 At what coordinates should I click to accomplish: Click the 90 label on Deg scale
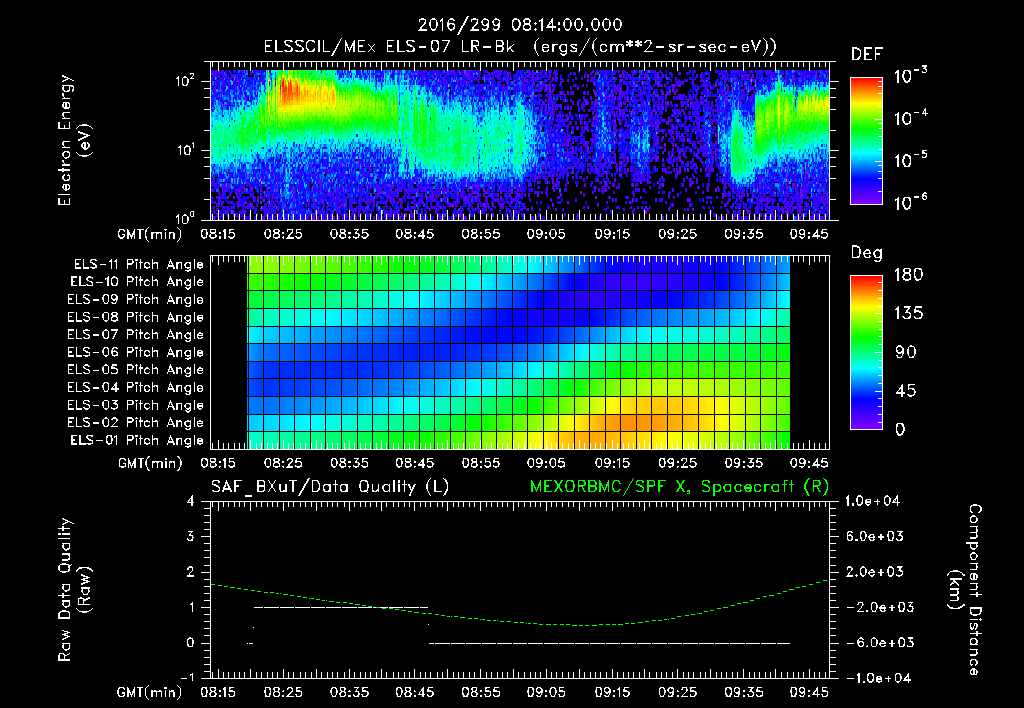(906, 352)
